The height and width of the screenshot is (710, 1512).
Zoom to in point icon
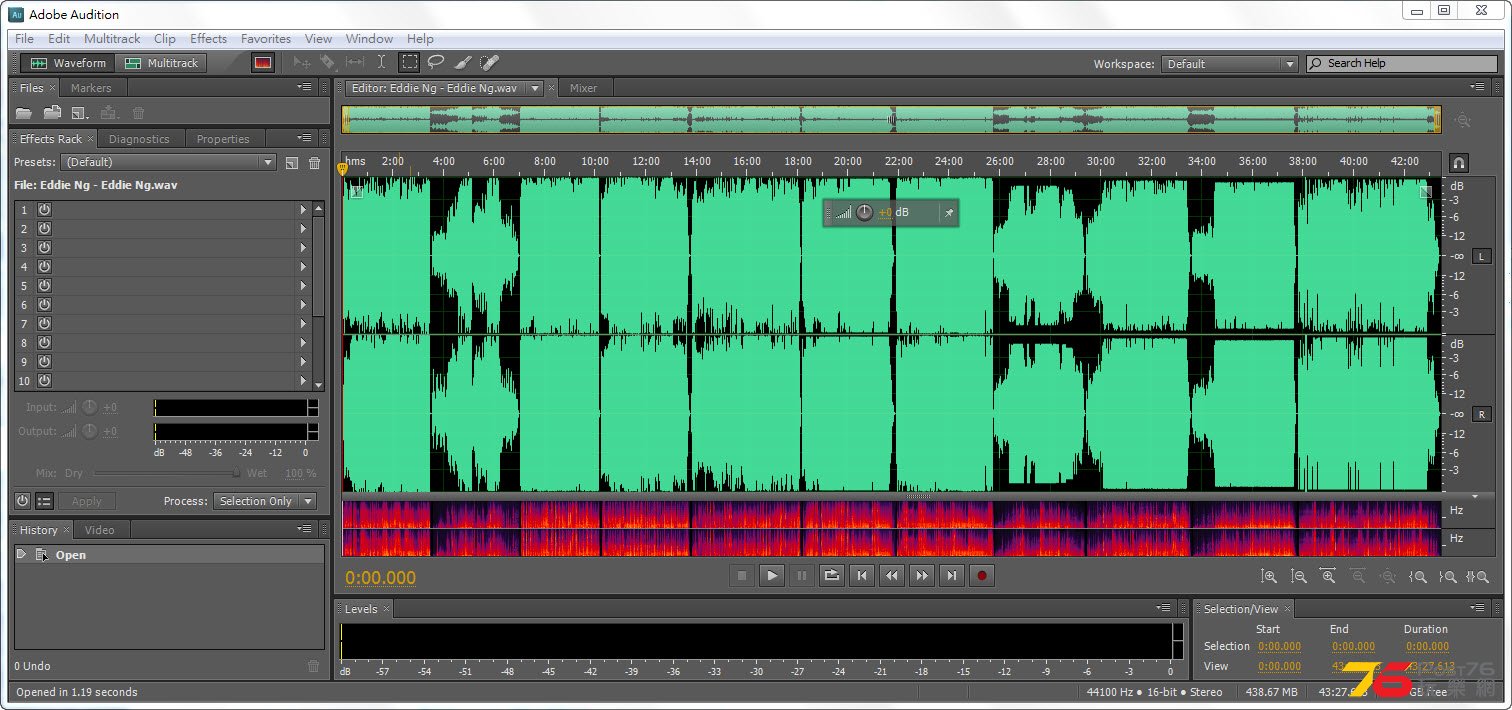[1417, 576]
